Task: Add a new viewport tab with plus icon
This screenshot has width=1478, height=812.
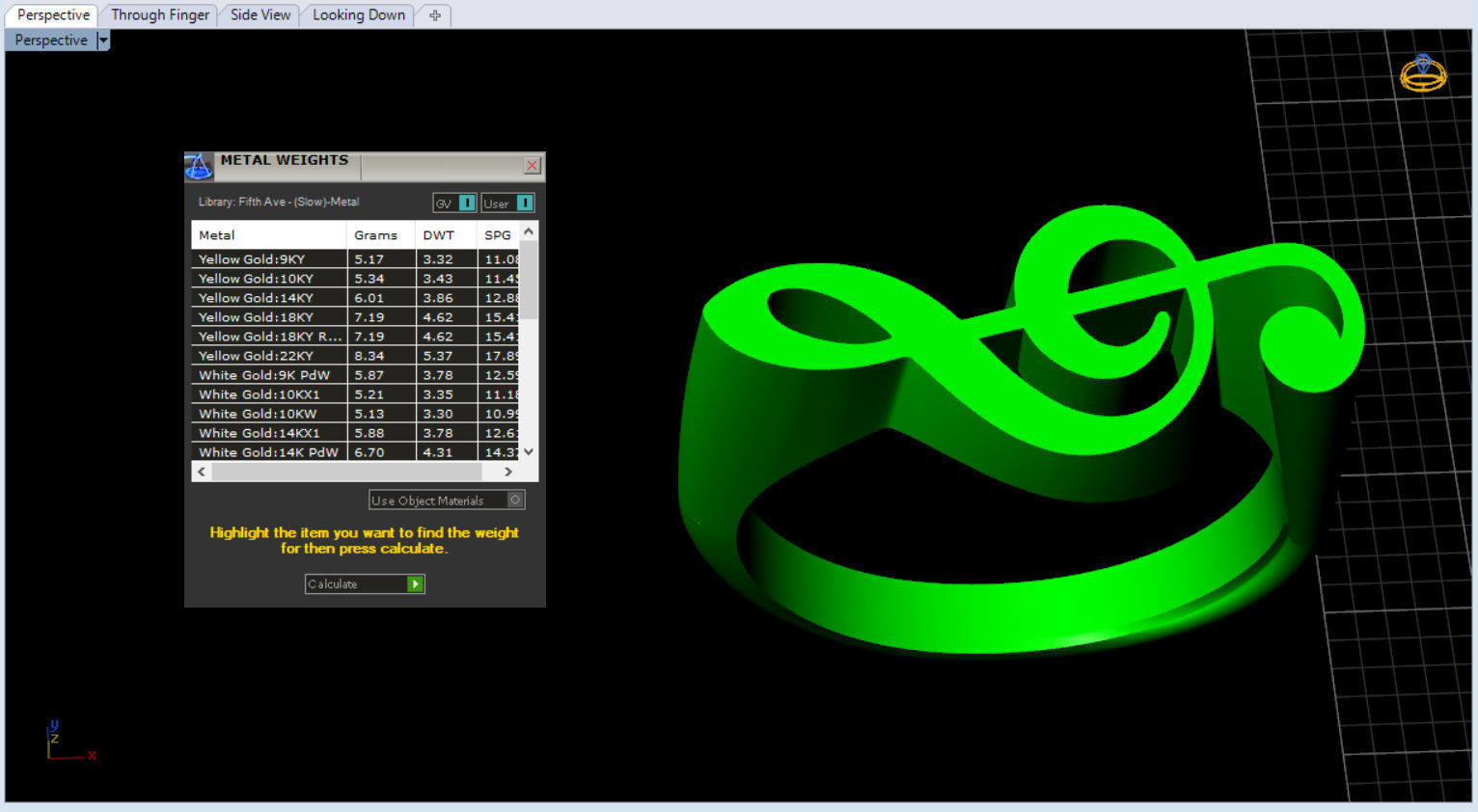Action: [435, 15]
